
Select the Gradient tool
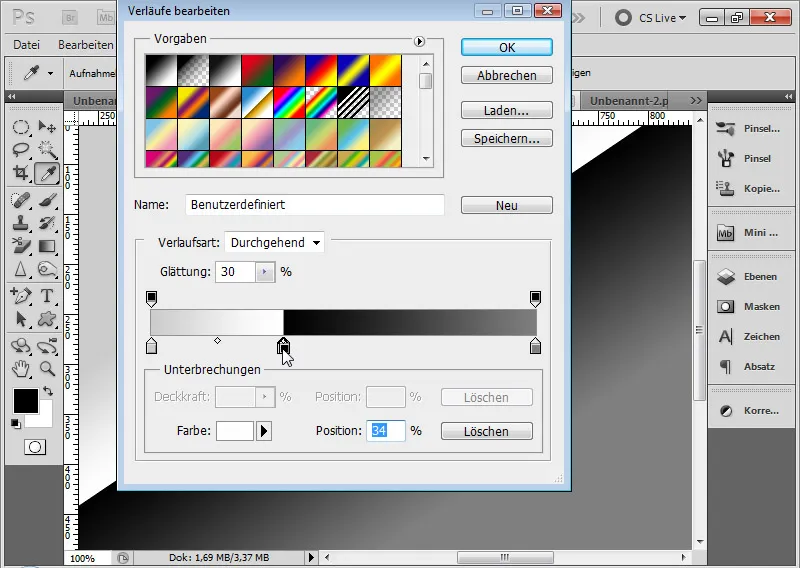[47, 246]
